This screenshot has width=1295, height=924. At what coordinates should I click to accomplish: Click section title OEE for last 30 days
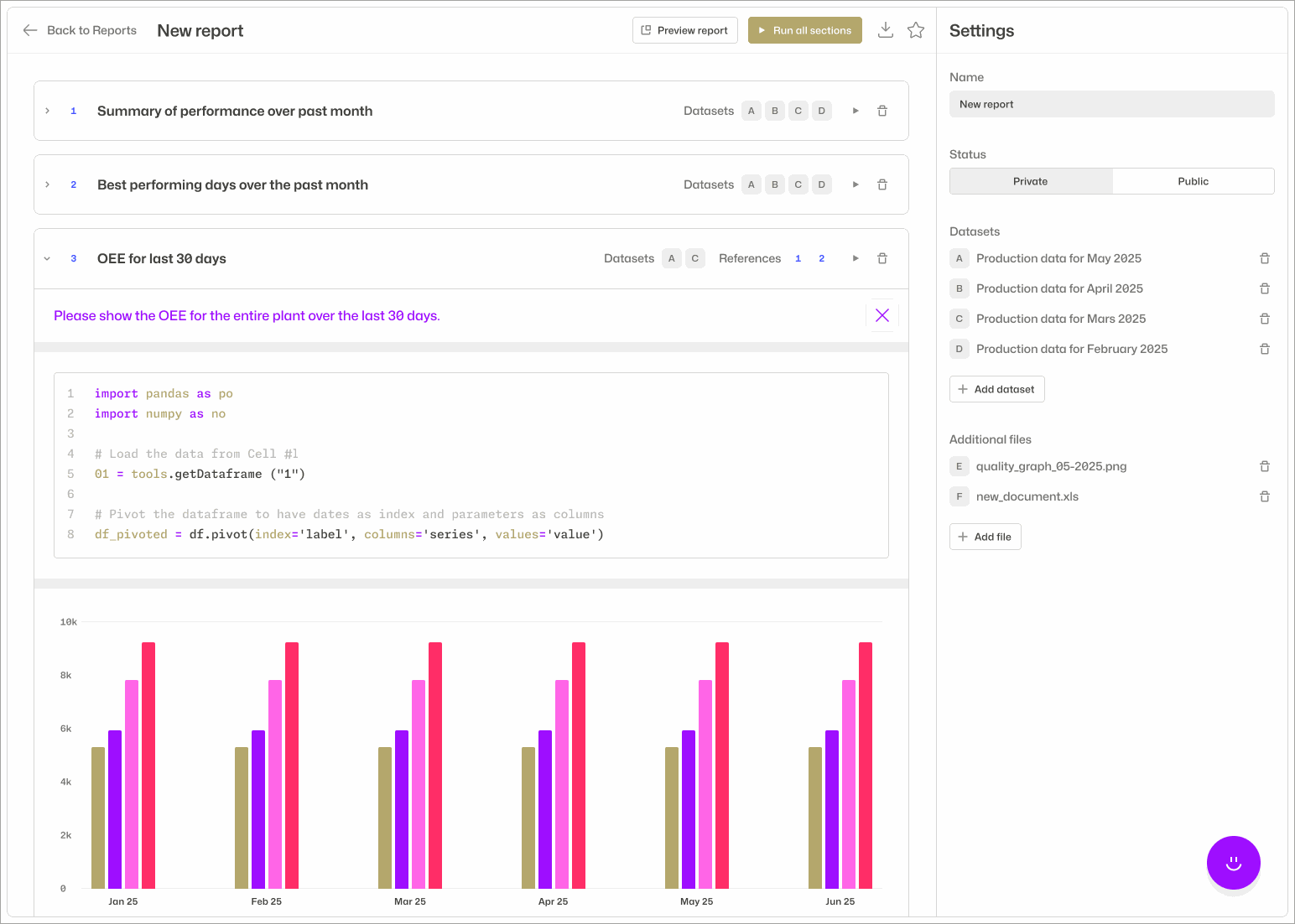coord(162,258)
